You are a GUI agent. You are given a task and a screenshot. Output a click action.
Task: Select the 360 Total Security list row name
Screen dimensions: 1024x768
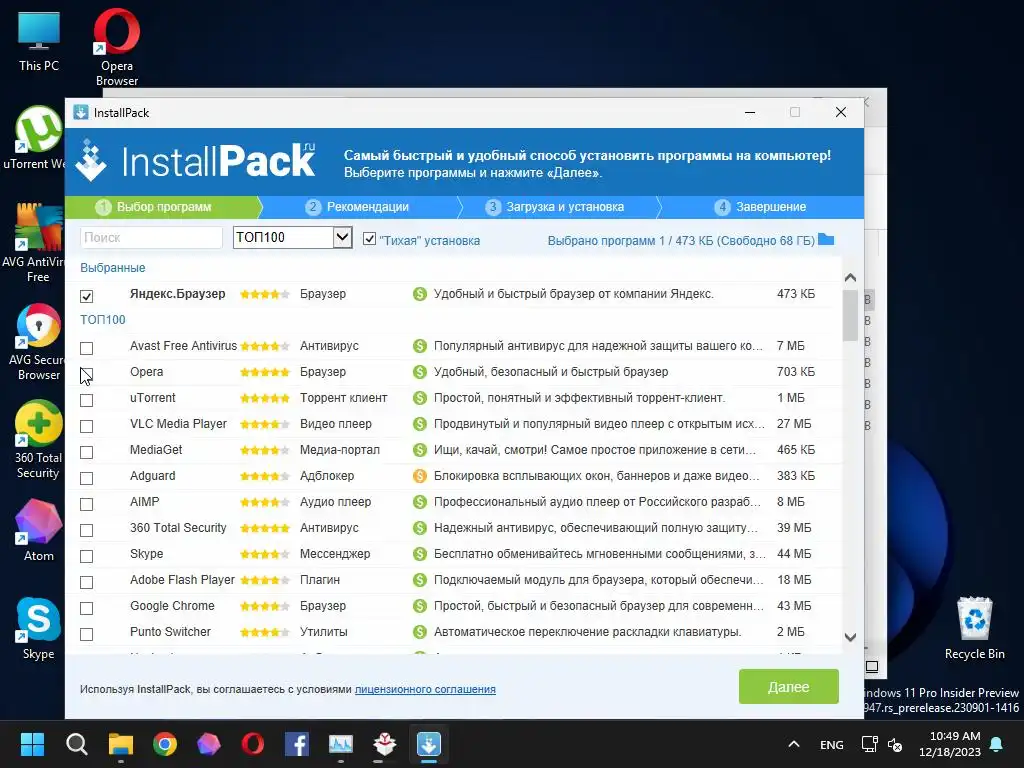click(178, 528)
